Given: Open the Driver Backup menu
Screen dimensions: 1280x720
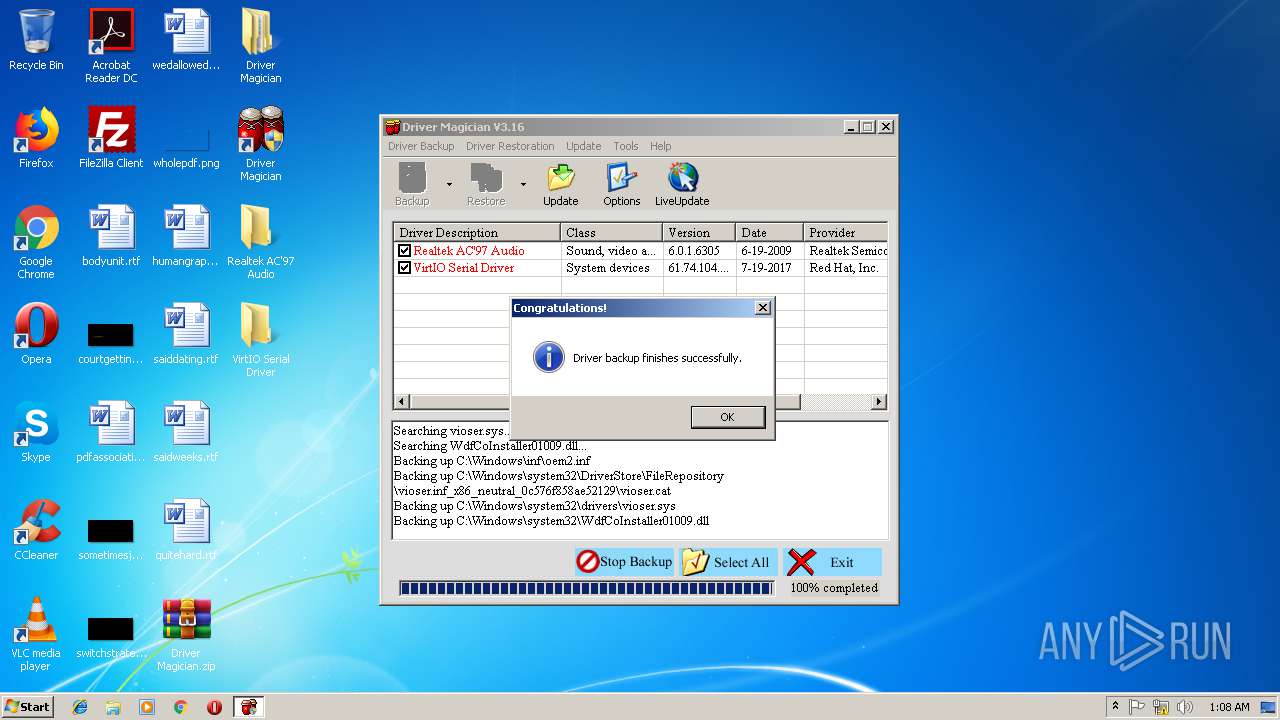Looking at the screenshot, I should click(x=421, y=146).
